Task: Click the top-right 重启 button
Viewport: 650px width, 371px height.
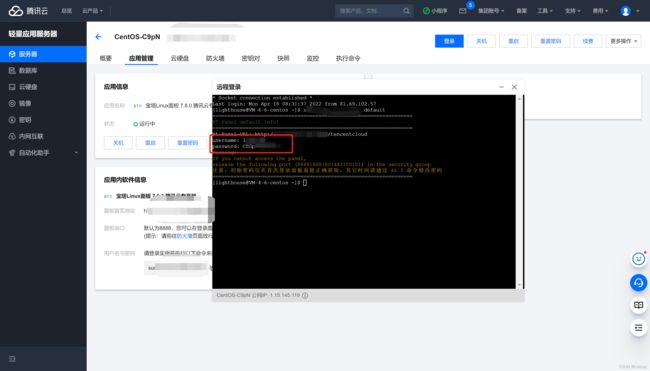Action: [x=514, y=41]
